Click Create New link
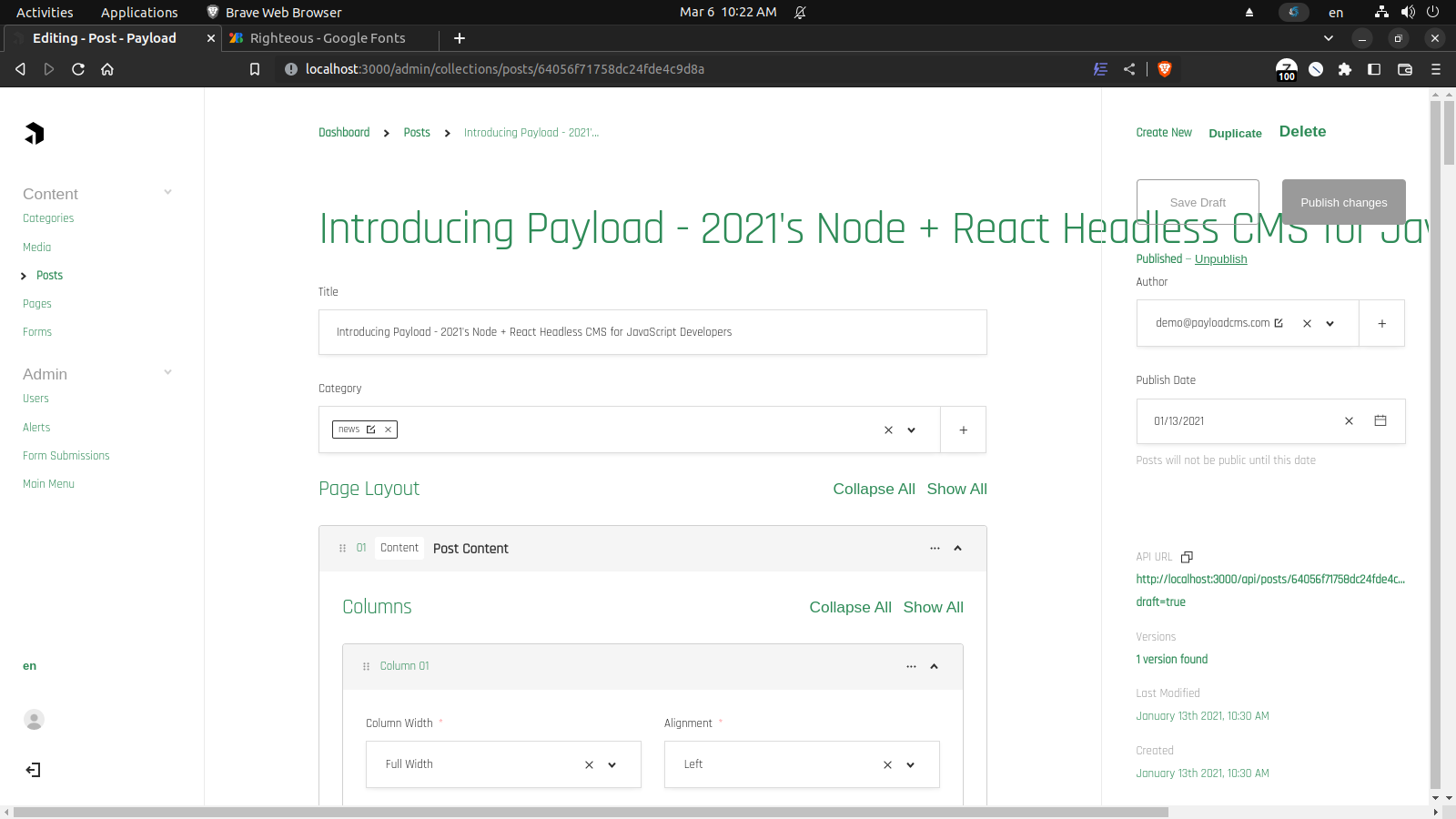The width and height of the screenshot is (1456, 819). click(1164, 133)
